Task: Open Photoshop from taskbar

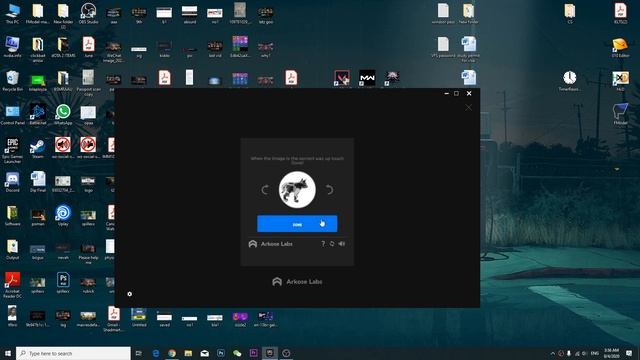Action: pyautogui.click(x=221, y=353)
